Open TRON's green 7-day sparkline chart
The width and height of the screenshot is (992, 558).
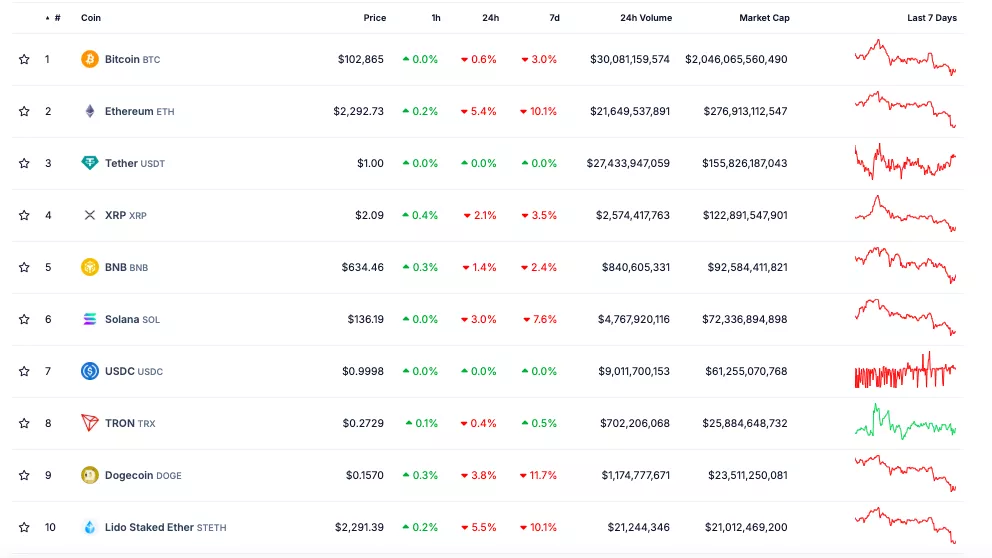(905, 422)
